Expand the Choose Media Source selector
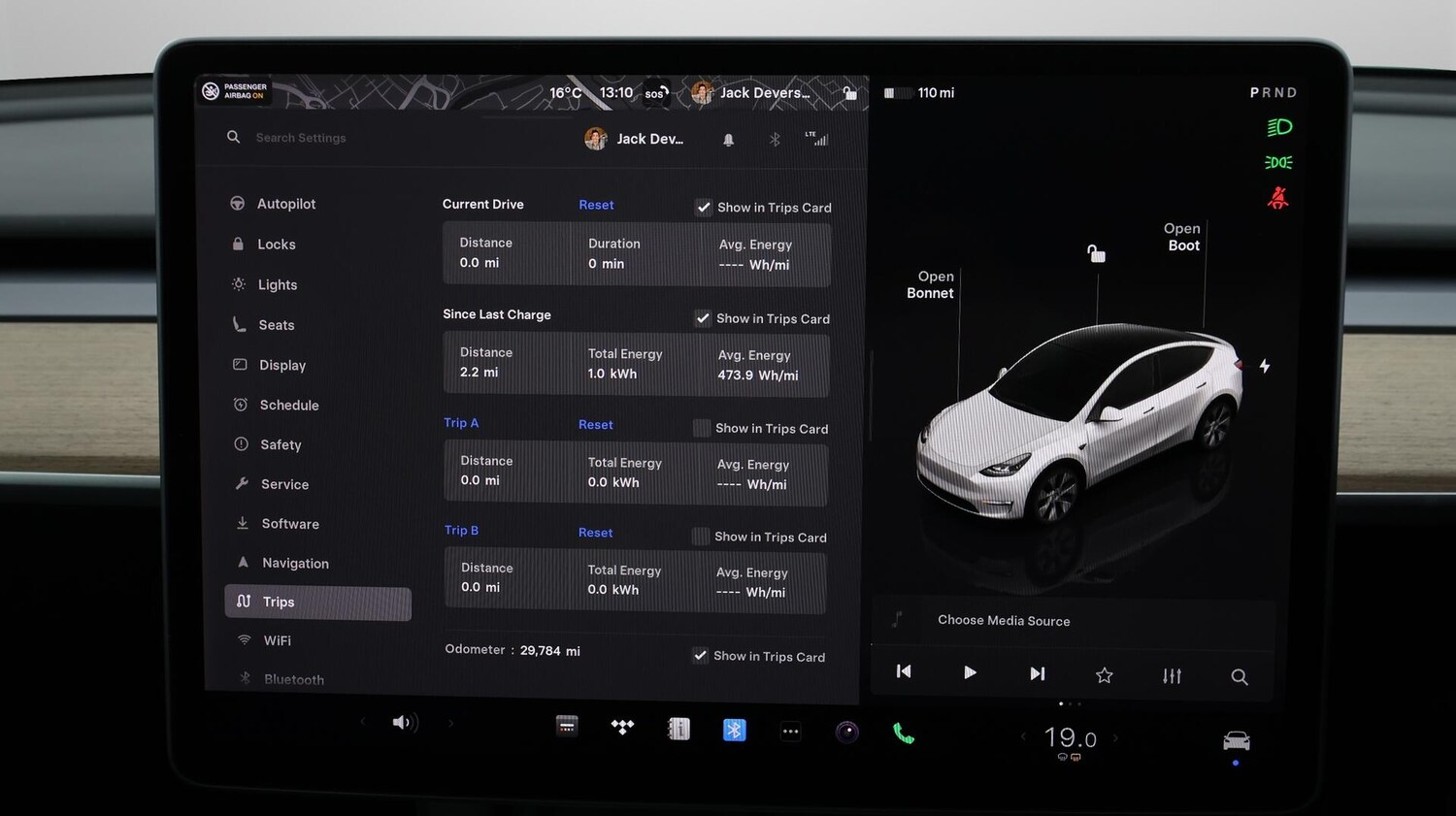Image resolution: width=1456 pixels, height=816 pixels. pos(1004,621)
